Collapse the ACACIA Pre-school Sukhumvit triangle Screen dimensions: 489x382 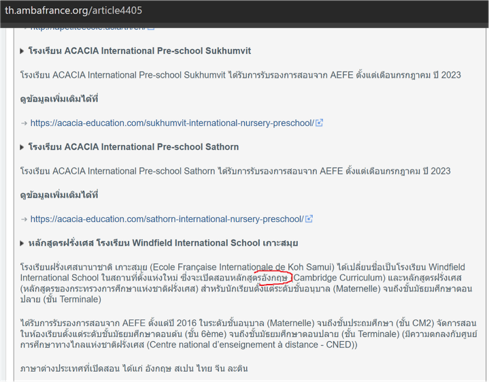point(22,51)
